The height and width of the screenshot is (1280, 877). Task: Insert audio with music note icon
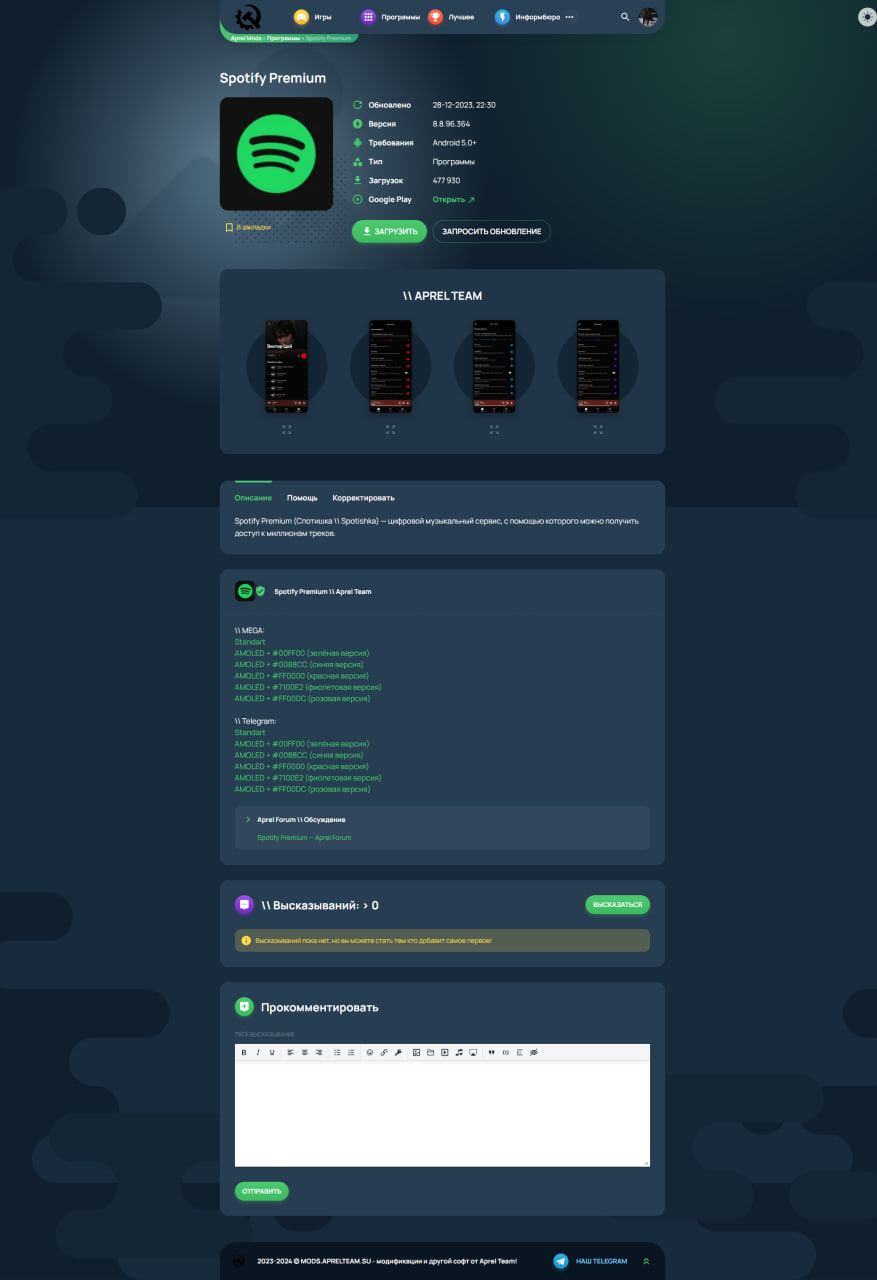pos(459,1052)
